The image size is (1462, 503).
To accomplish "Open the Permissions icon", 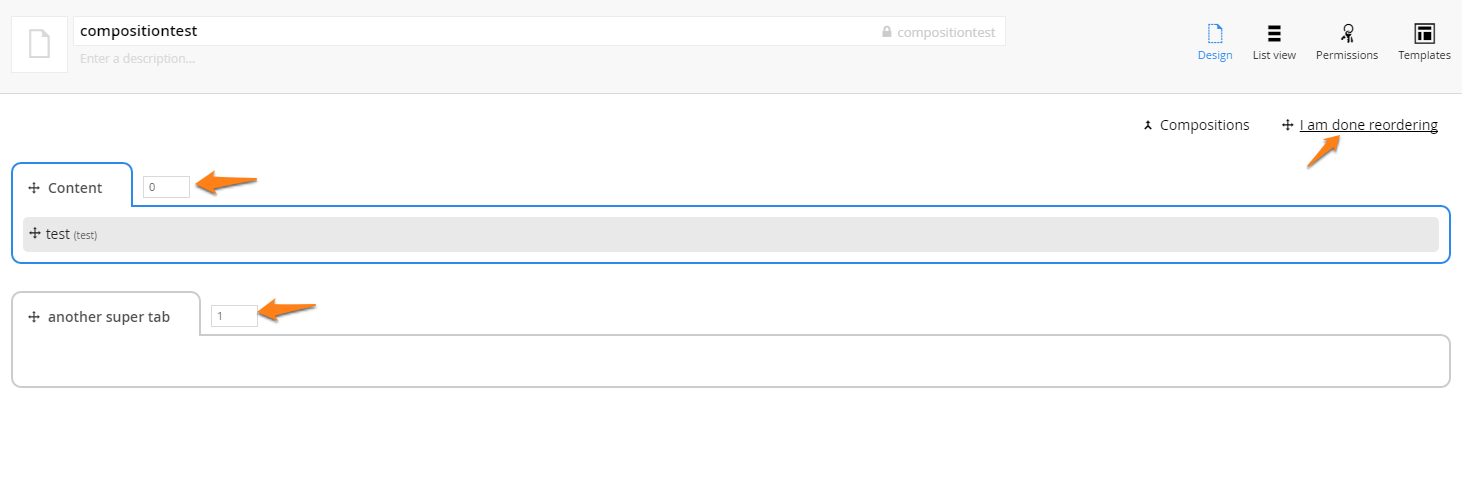I will pyautogui.click(x=1347, y=33).
